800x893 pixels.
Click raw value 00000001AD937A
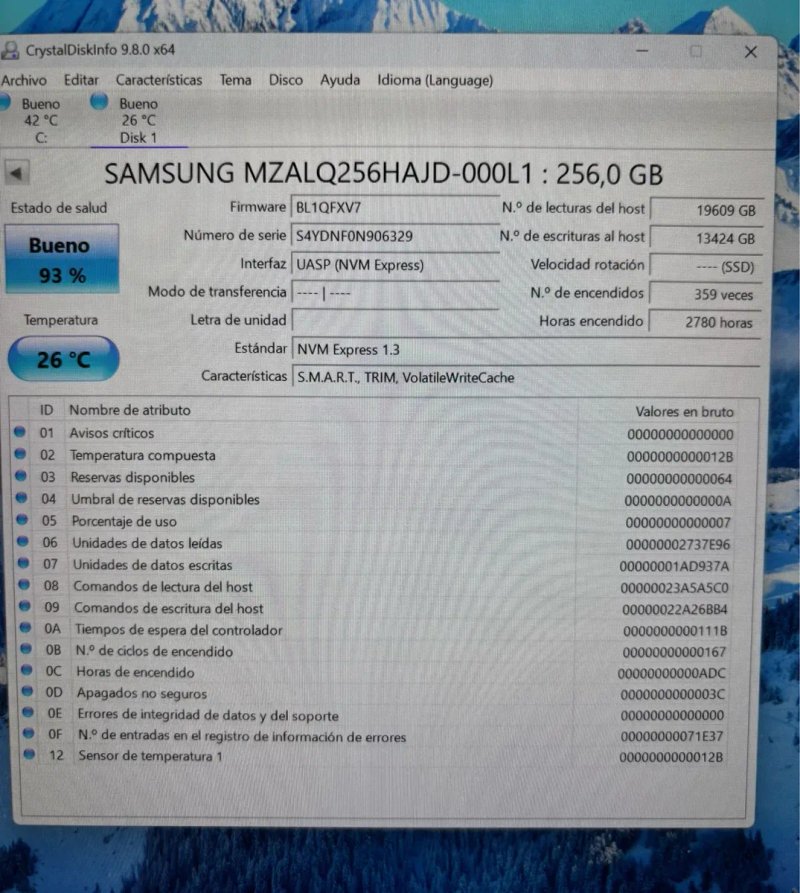674,566
